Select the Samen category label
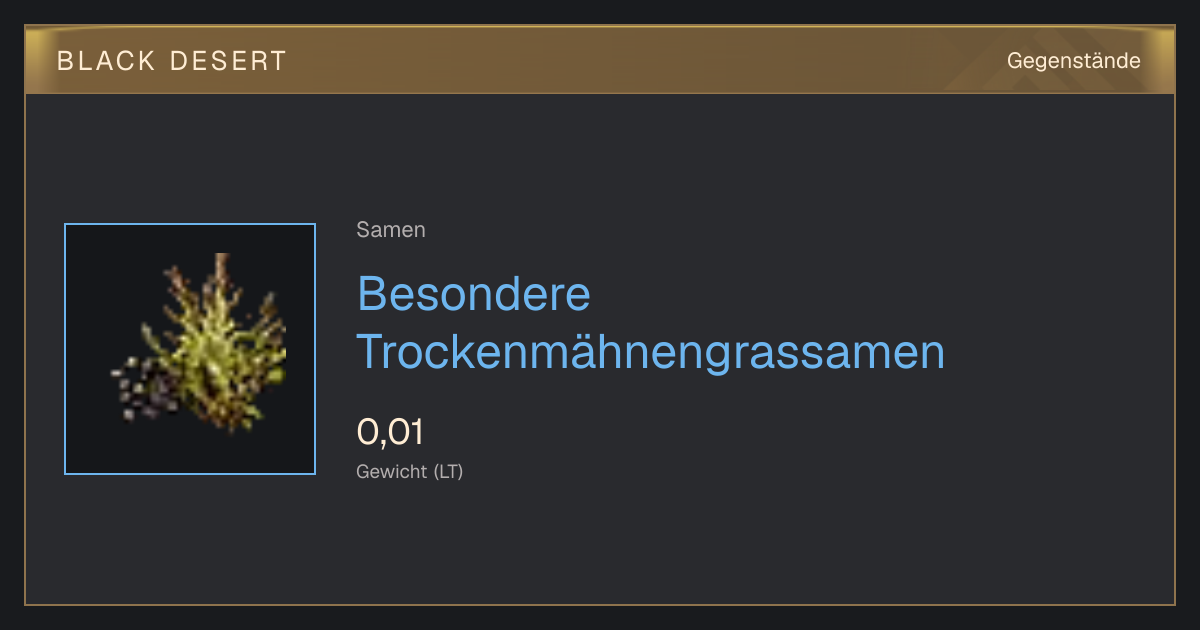The width and height of the screenshot is (1200, 630). pyautogui.click(x=391, y=230)
